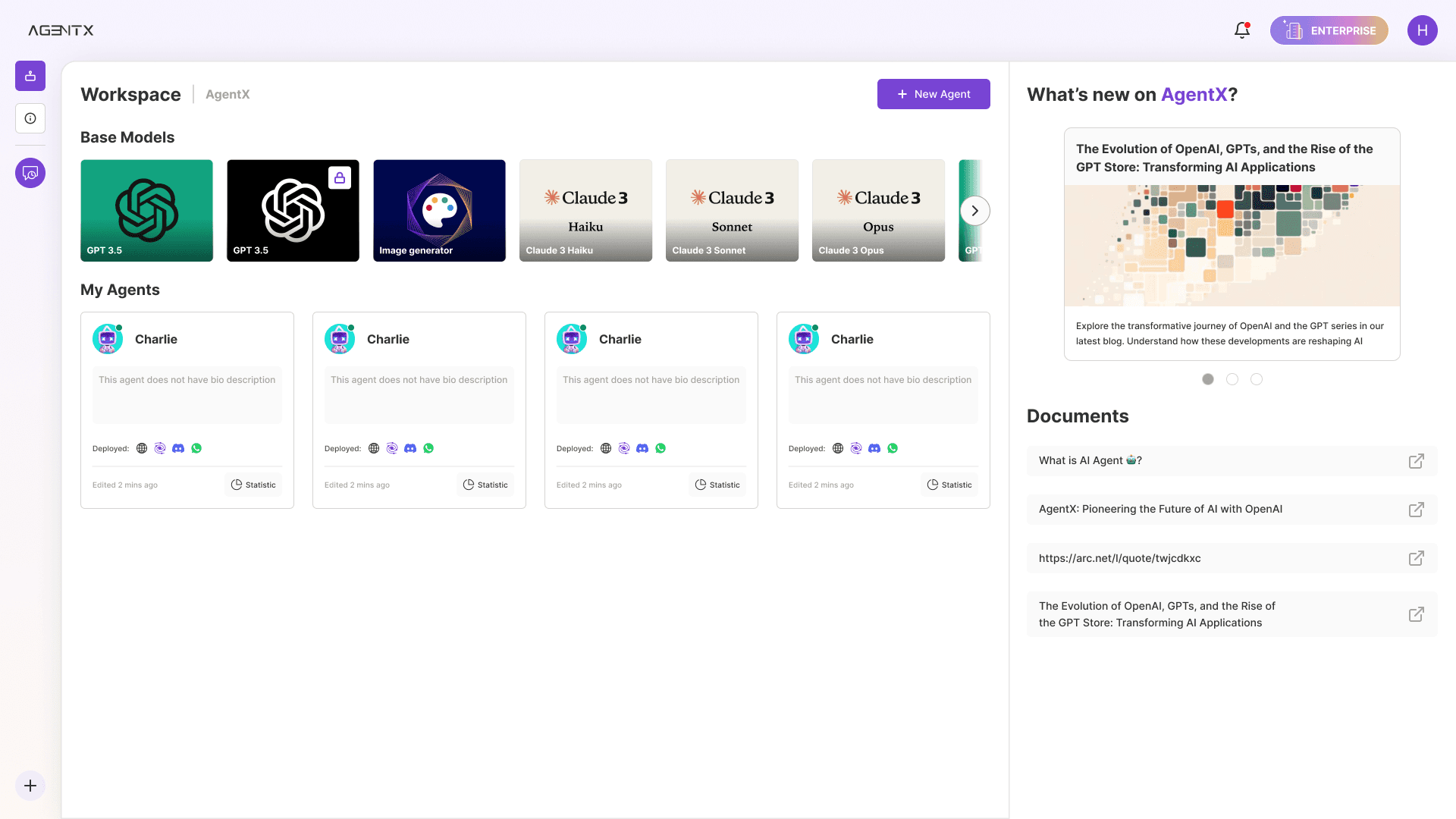Click the ENTERPRISE plan button
This screenshot has width=1456, height=819.
click(x=1329, y=30)
